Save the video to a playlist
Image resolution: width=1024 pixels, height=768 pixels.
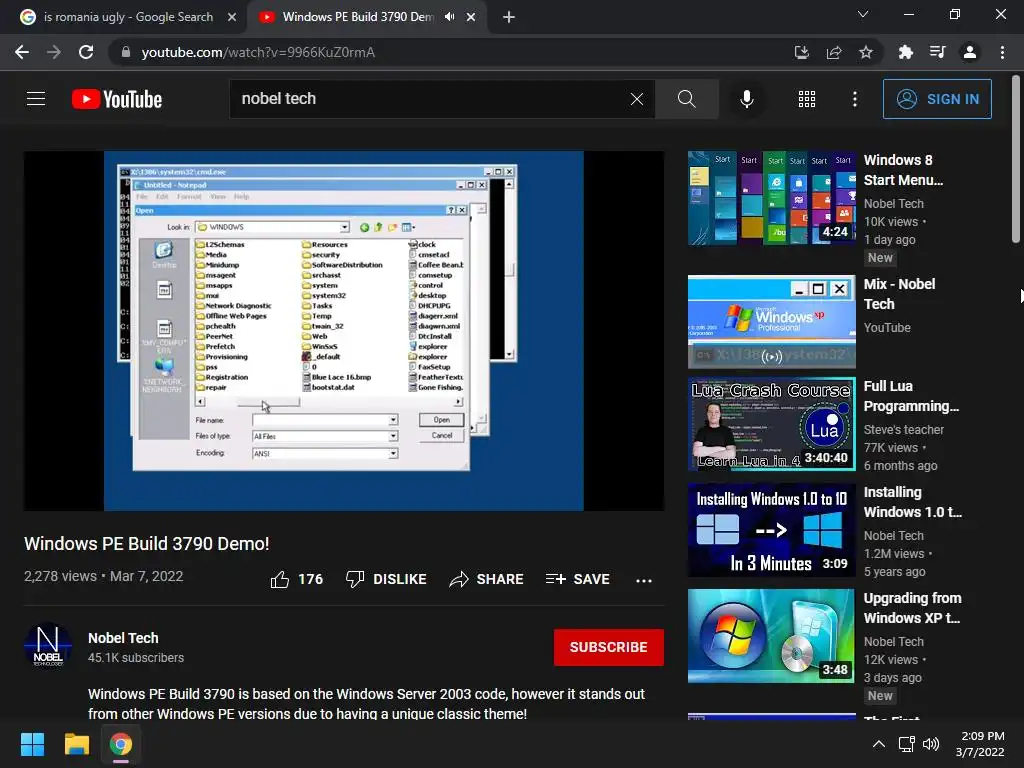tap(578, 579)
